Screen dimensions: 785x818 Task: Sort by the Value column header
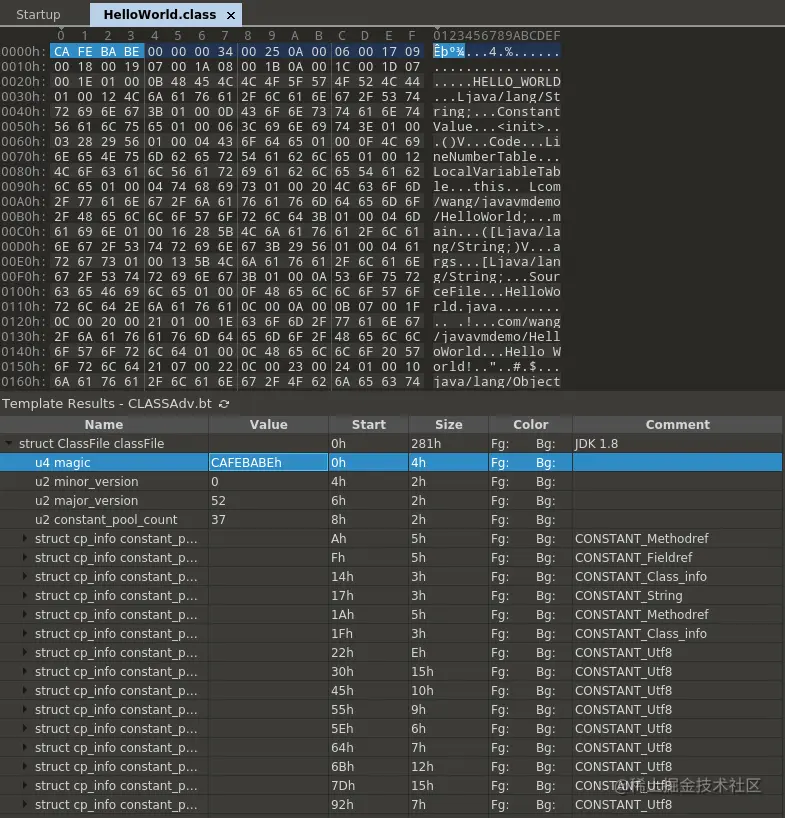tap(269, 425)
